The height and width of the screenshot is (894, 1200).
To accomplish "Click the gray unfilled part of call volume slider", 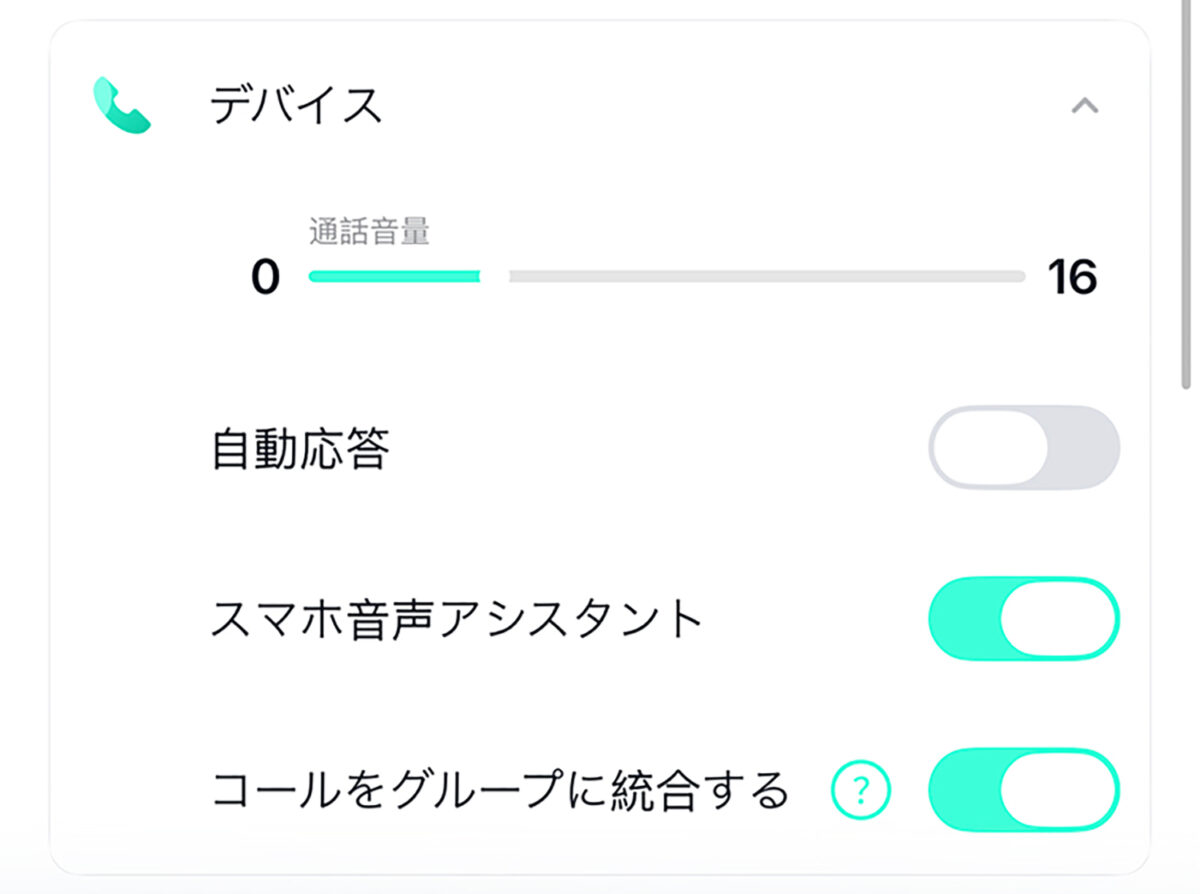I will [765, 276].
